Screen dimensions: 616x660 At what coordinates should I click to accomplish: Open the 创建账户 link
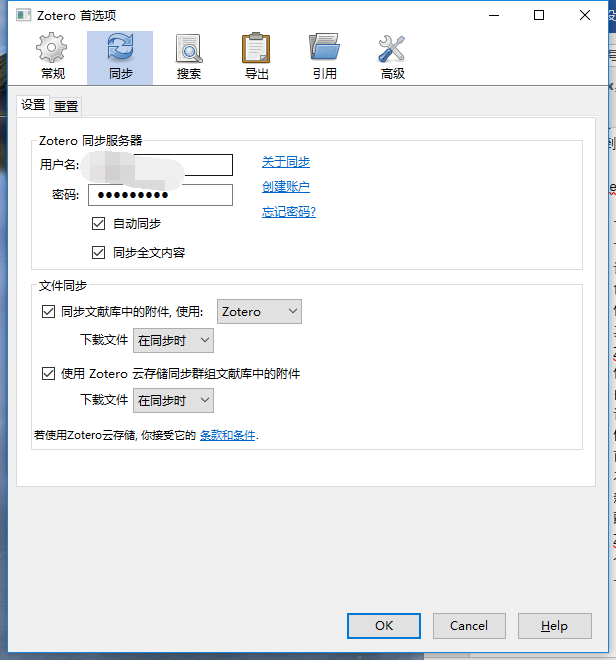click(286, 187)
